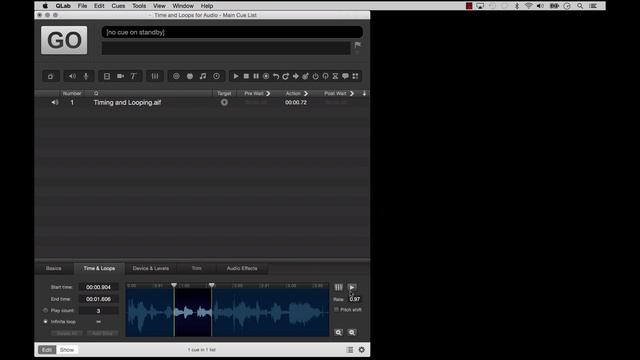
Task: Open the Audio Effects tab
Action: [242, 268]
